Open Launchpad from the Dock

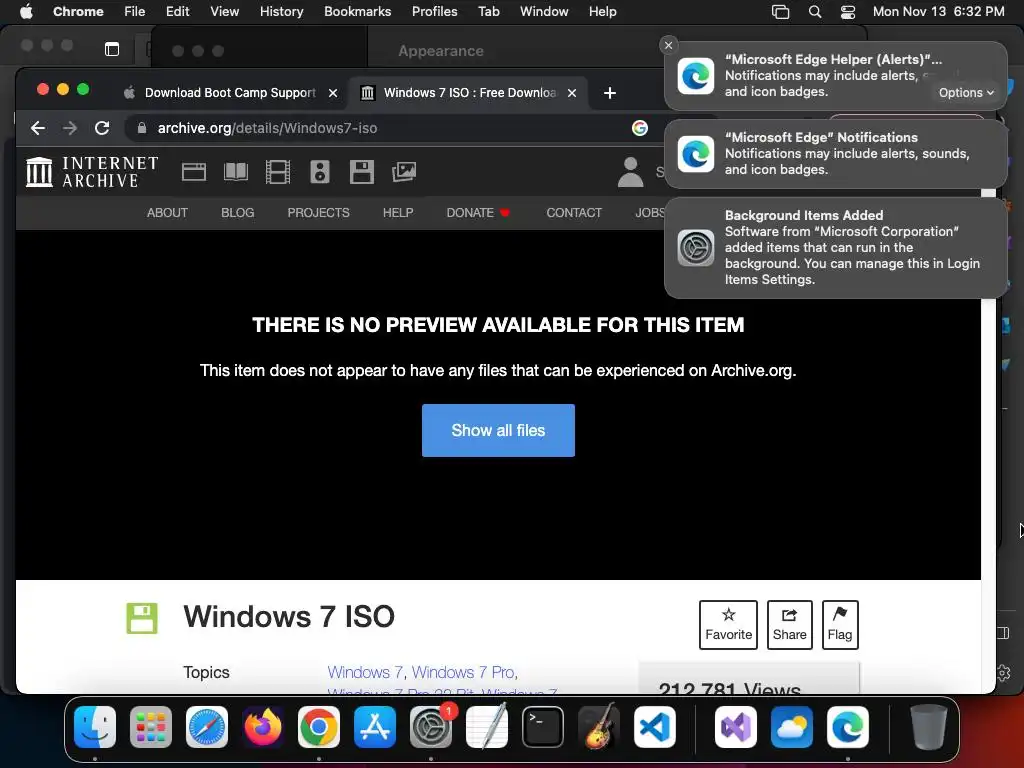(151, 727)
